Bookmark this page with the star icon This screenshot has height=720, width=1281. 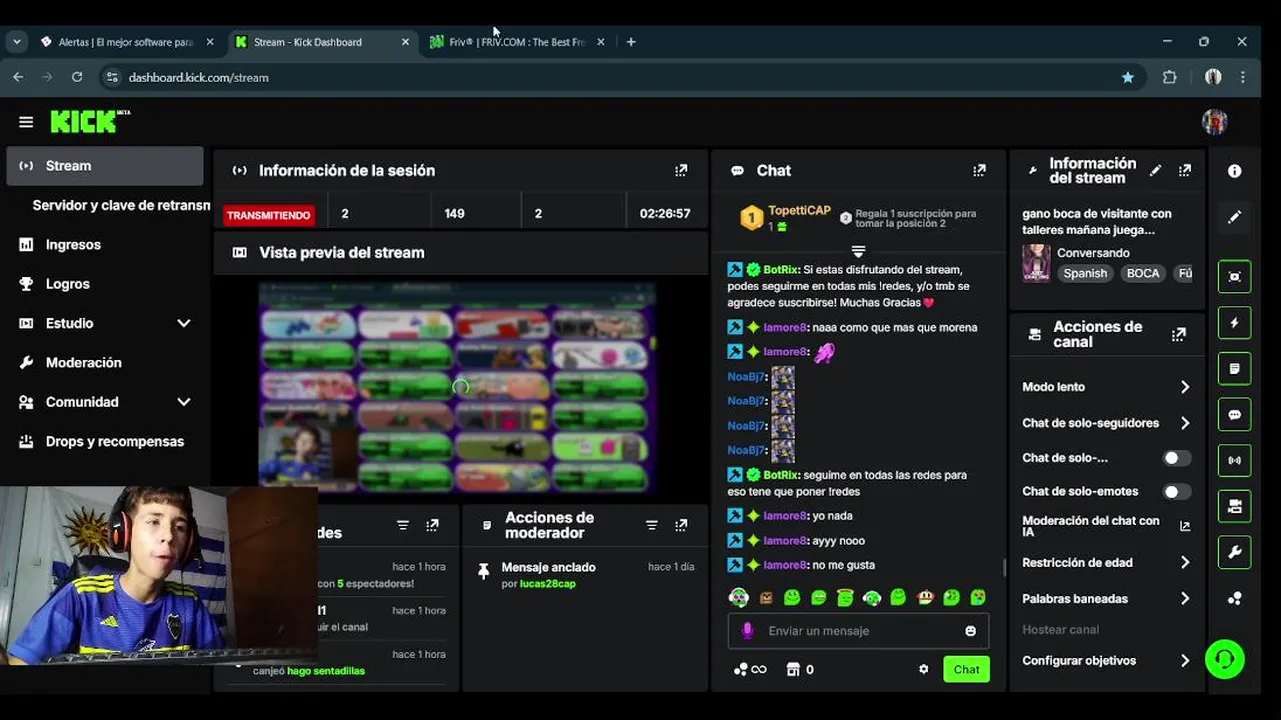coord(1128,77)
